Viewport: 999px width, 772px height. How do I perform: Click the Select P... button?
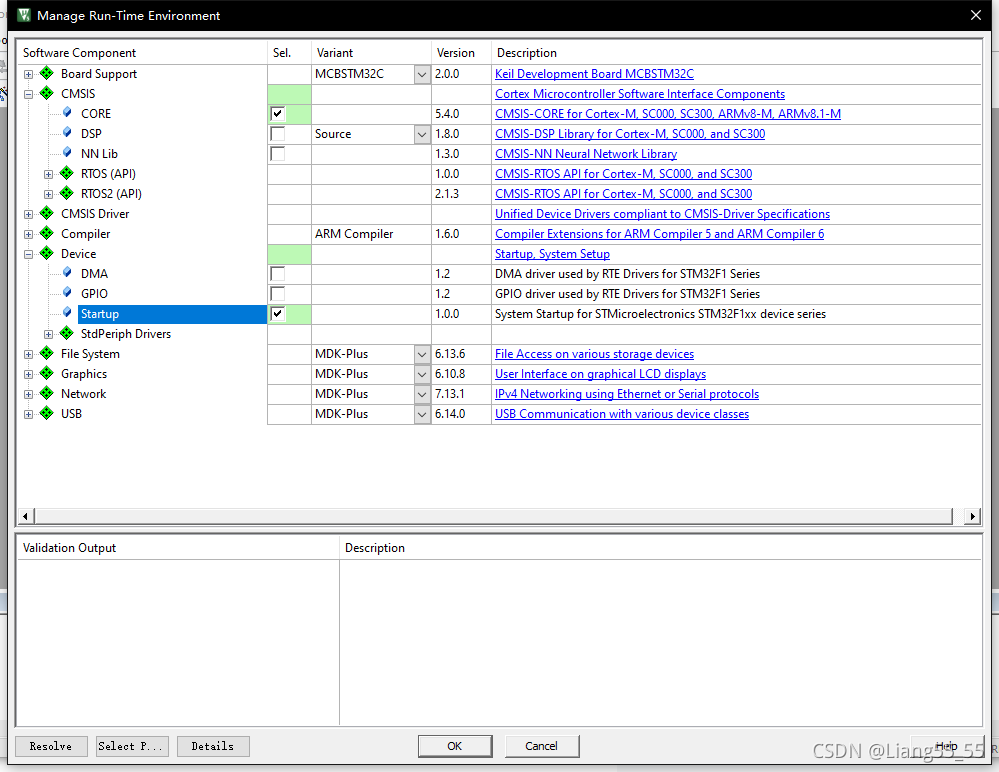pyautogui.click(x=133, y=746)
